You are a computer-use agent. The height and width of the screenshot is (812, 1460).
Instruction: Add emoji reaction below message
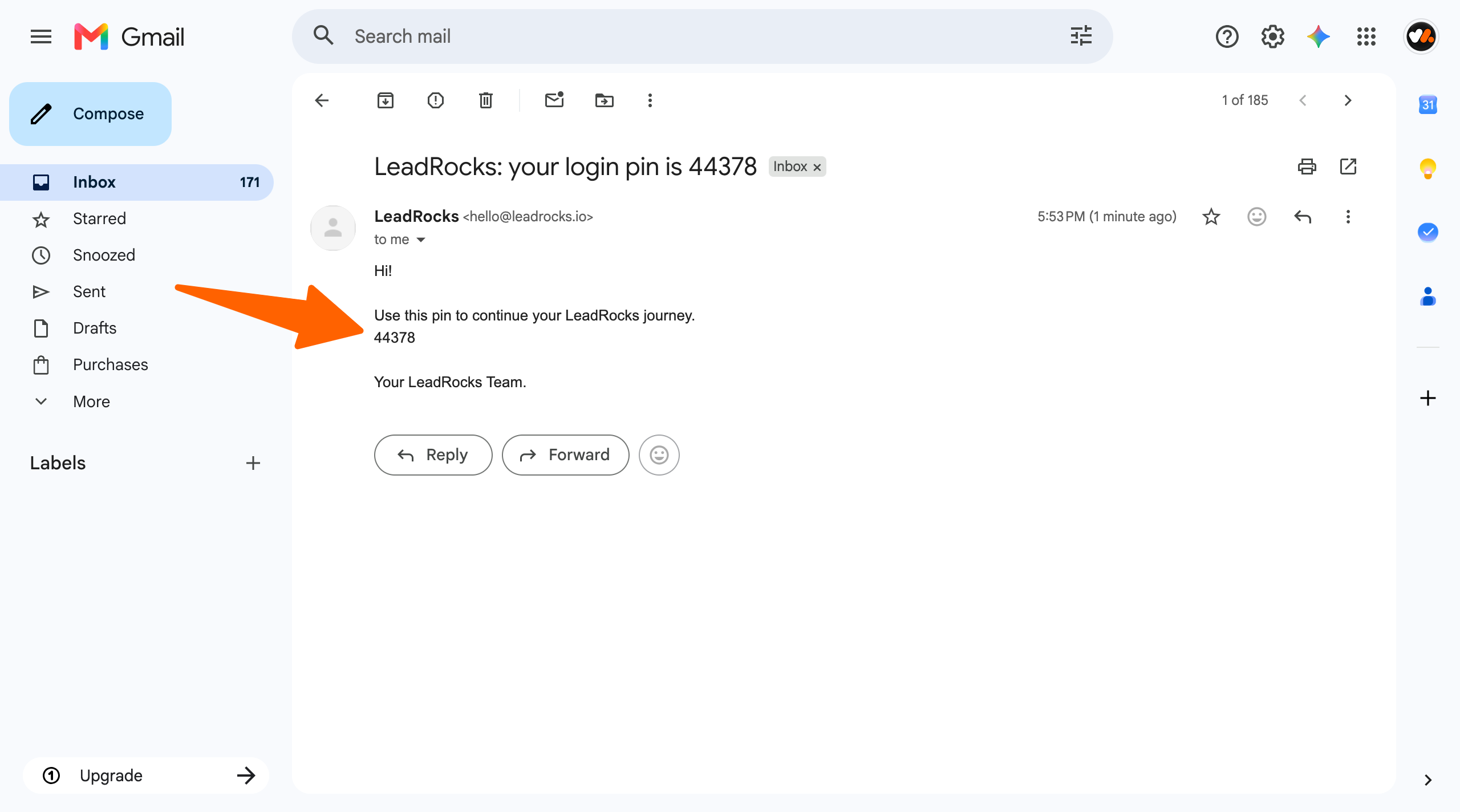coord(659,455)
